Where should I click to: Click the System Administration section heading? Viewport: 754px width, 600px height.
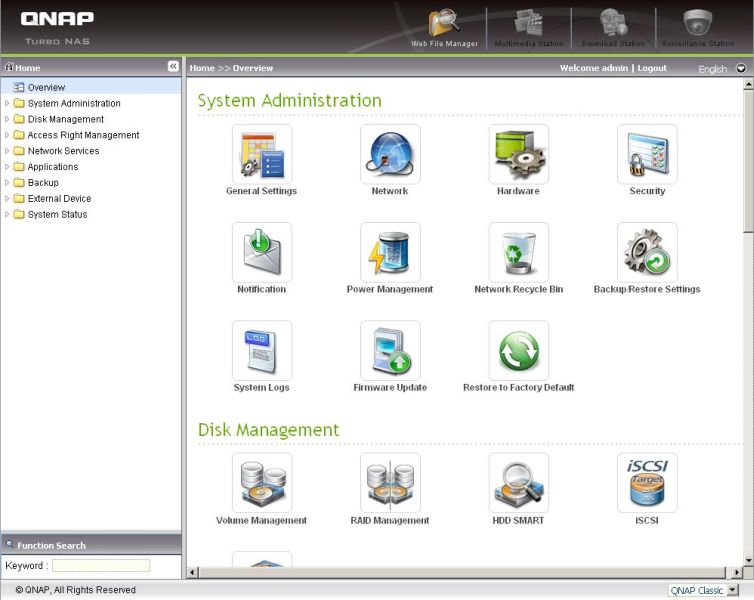289,100
